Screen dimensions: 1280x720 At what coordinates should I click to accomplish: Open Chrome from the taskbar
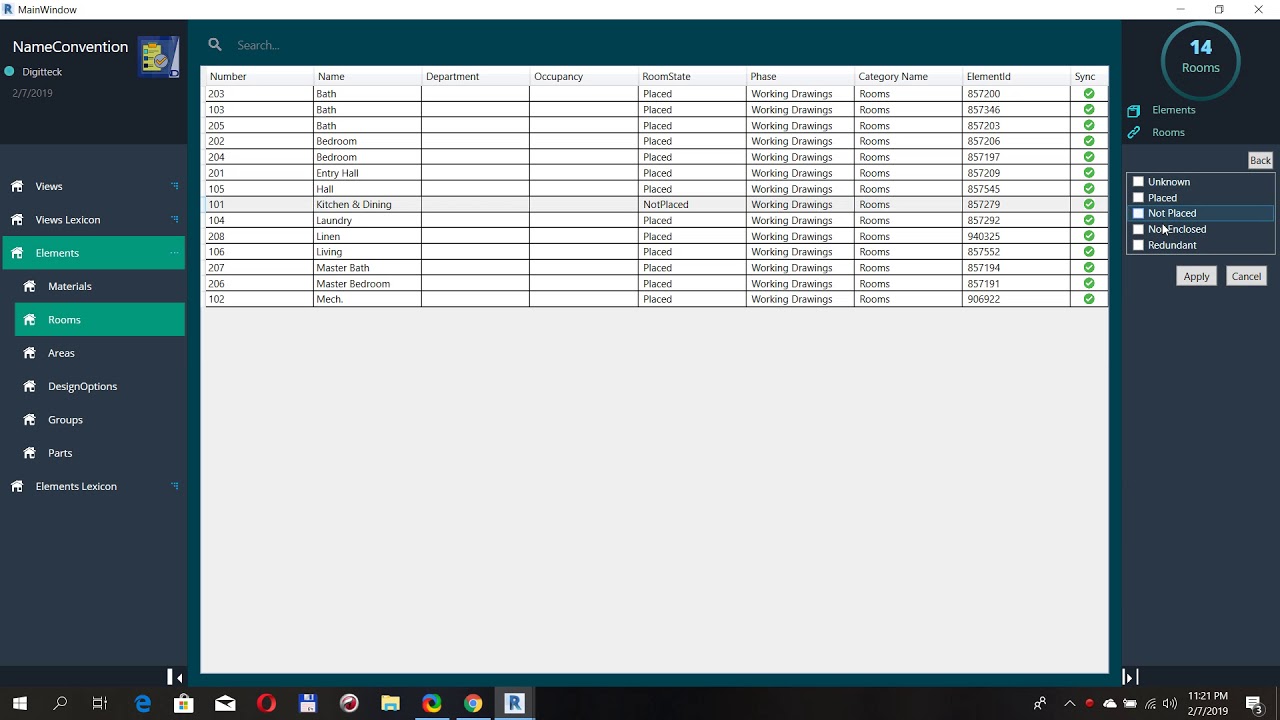(x=473, y=704)
